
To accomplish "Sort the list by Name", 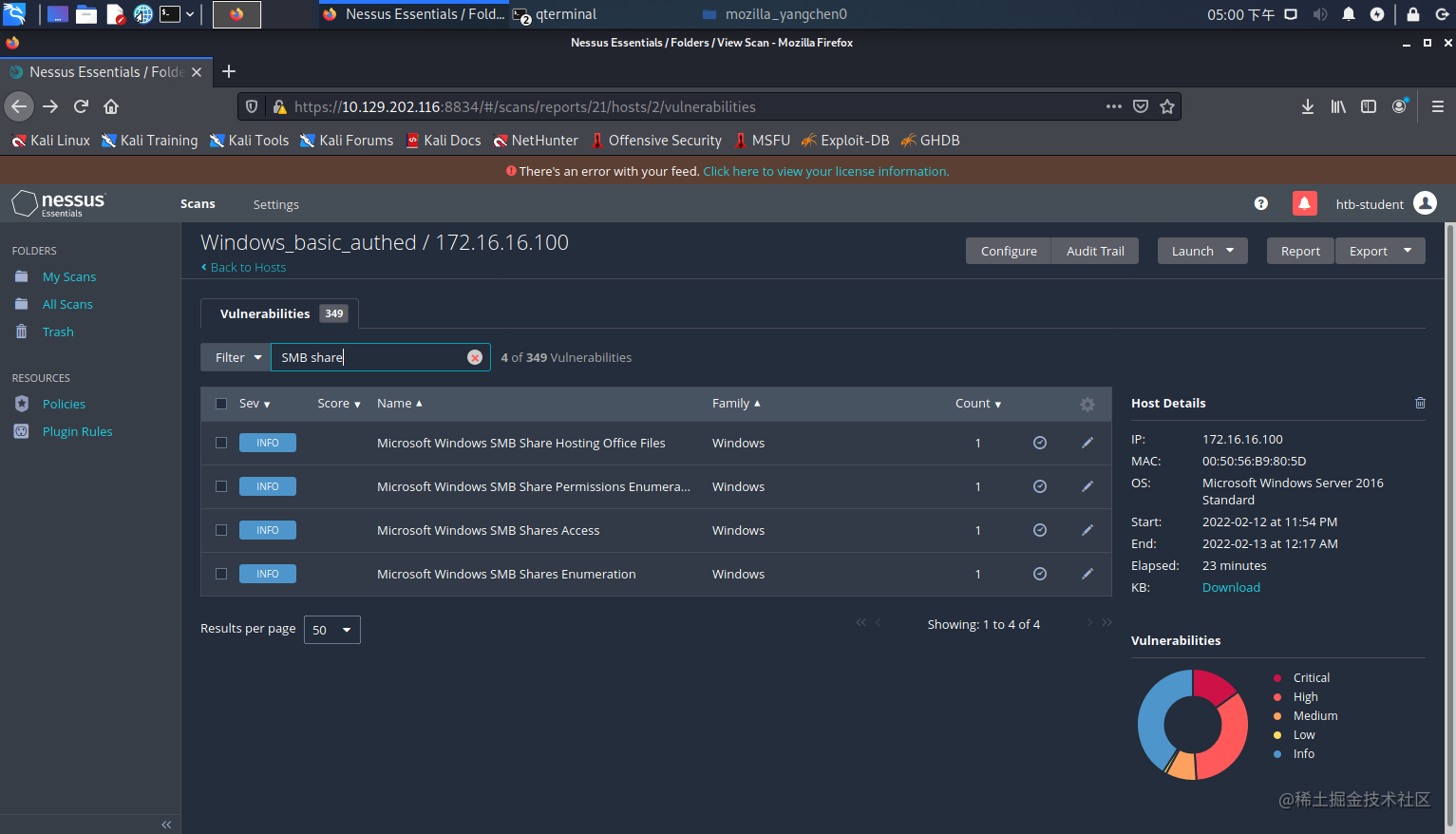I will point(399,404).
